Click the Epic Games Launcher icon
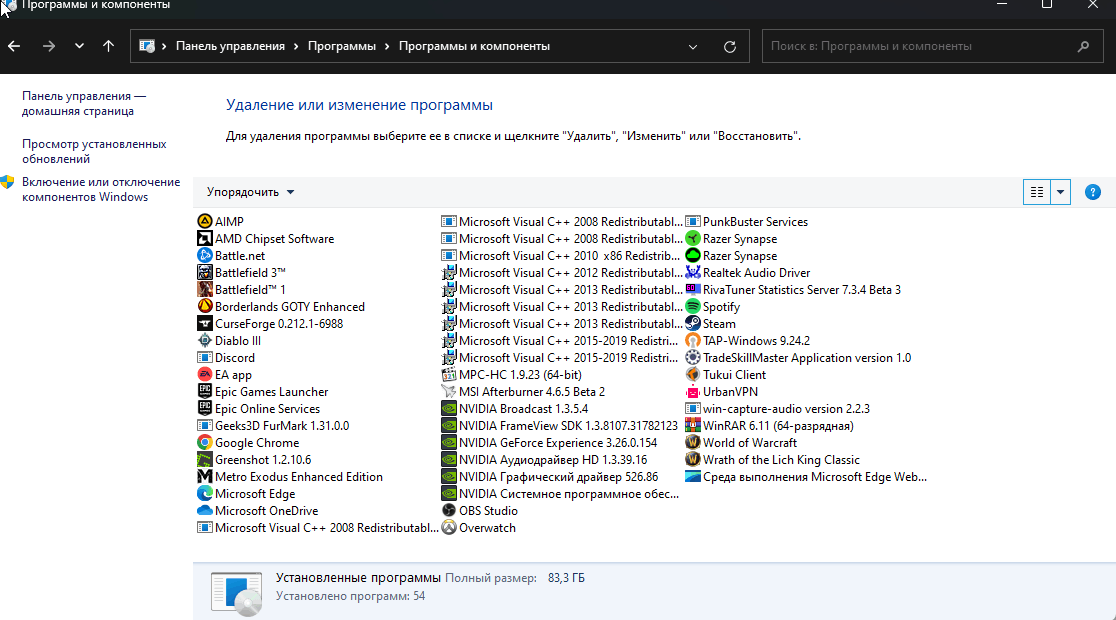Viewport: 1116px width, 620px height. coord(204,392)
